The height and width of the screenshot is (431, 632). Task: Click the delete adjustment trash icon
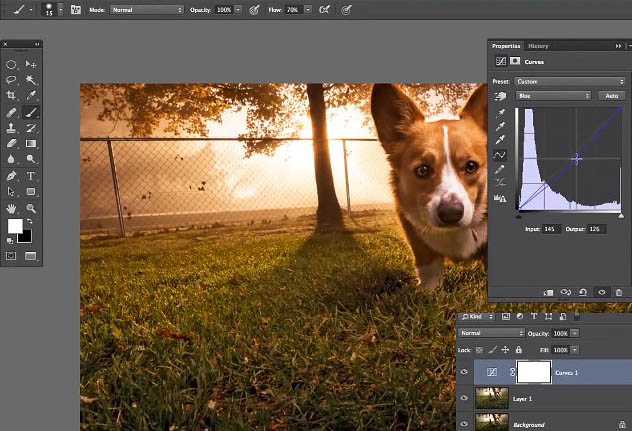point(618,292)
